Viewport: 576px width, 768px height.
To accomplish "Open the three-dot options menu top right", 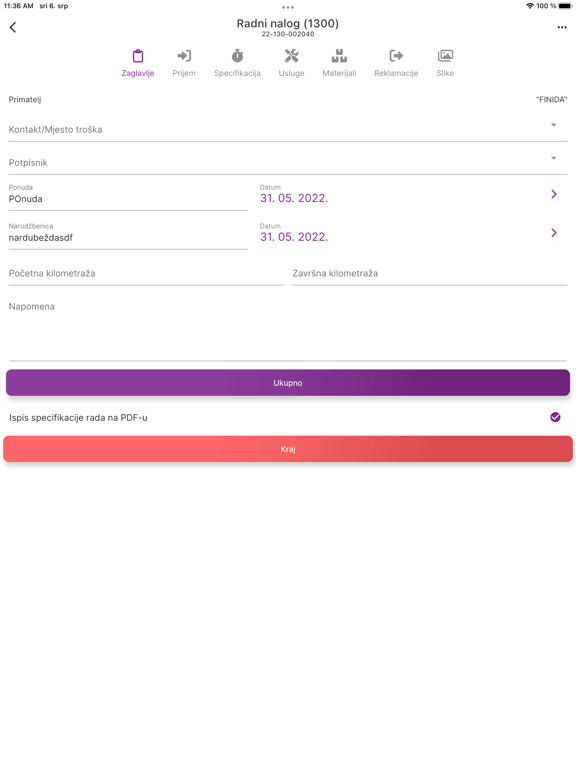I will point(562,27).
